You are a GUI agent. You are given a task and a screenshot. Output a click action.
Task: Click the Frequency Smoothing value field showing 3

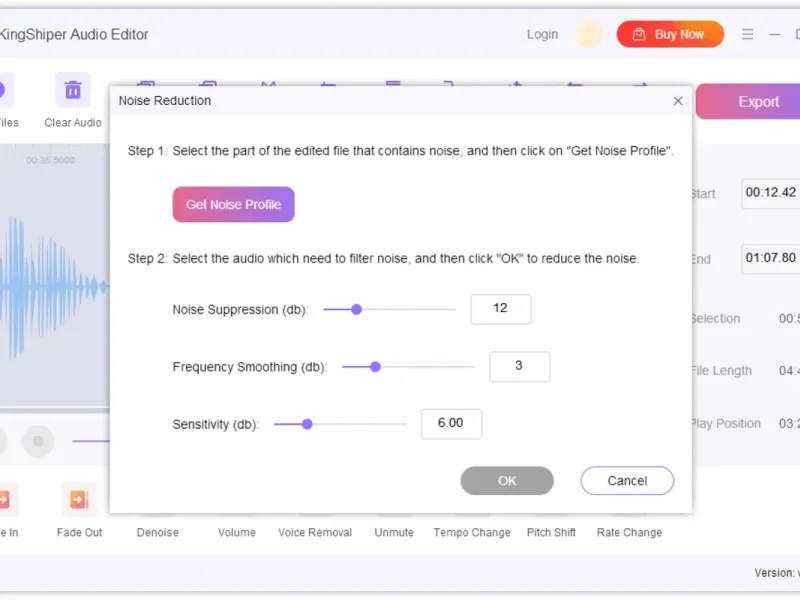pyautogui.click(x=519, y=366)
